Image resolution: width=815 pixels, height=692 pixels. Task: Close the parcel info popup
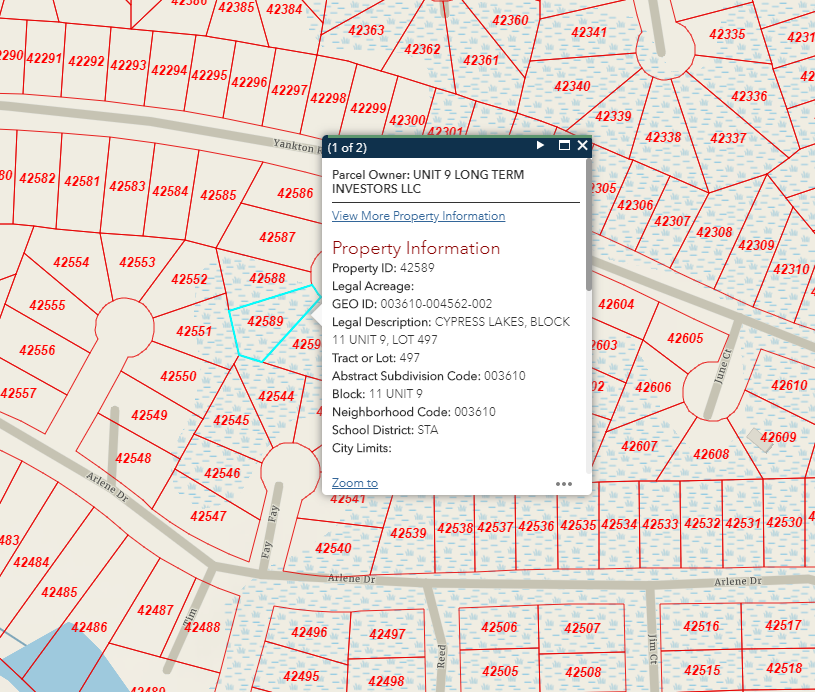(x=582, y=146)
